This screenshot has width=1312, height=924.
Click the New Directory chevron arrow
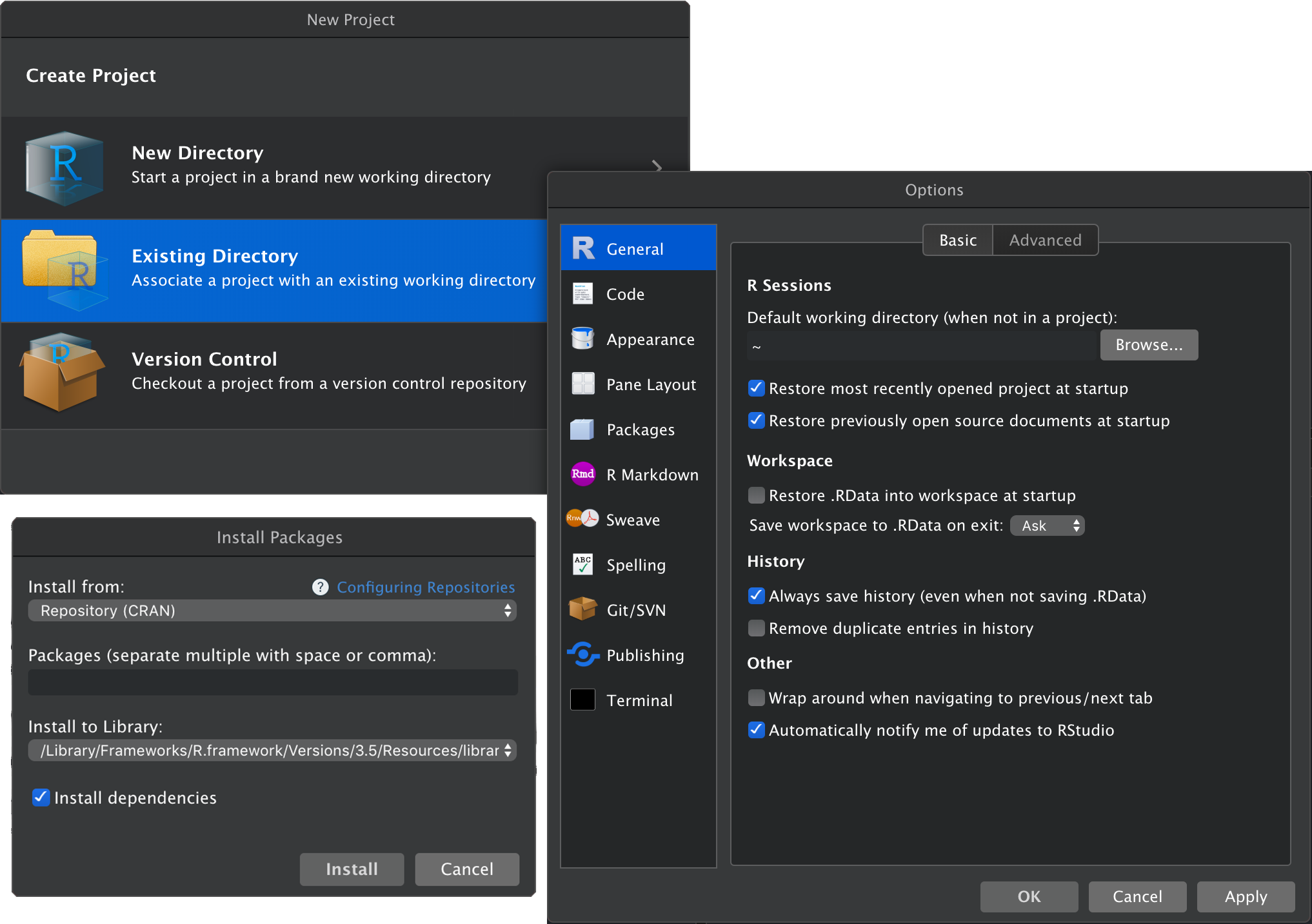pyautogui.click(x=657, y=167)
